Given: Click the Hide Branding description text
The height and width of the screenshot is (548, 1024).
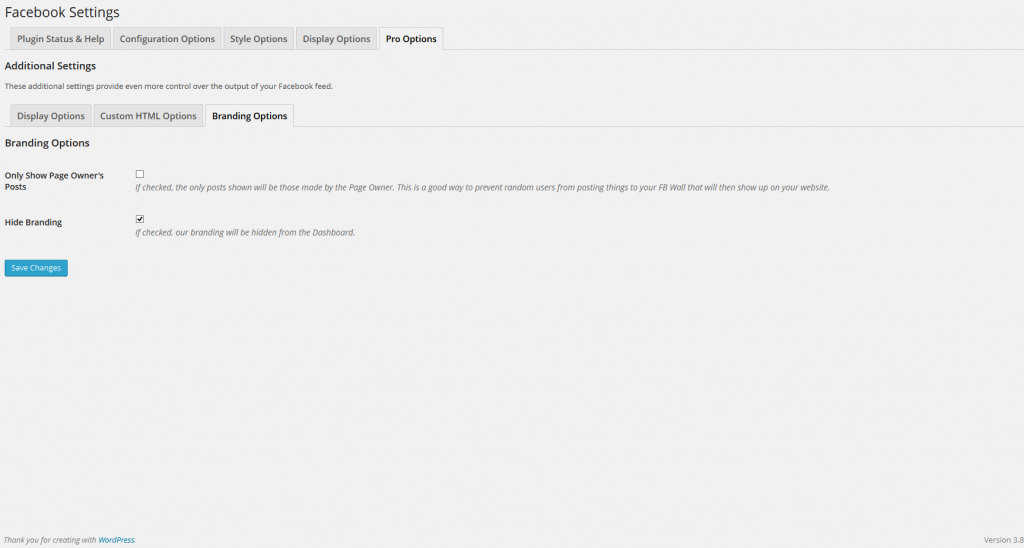Looking at the screenshot, I should pyautogui.click(x=245, y=233).
